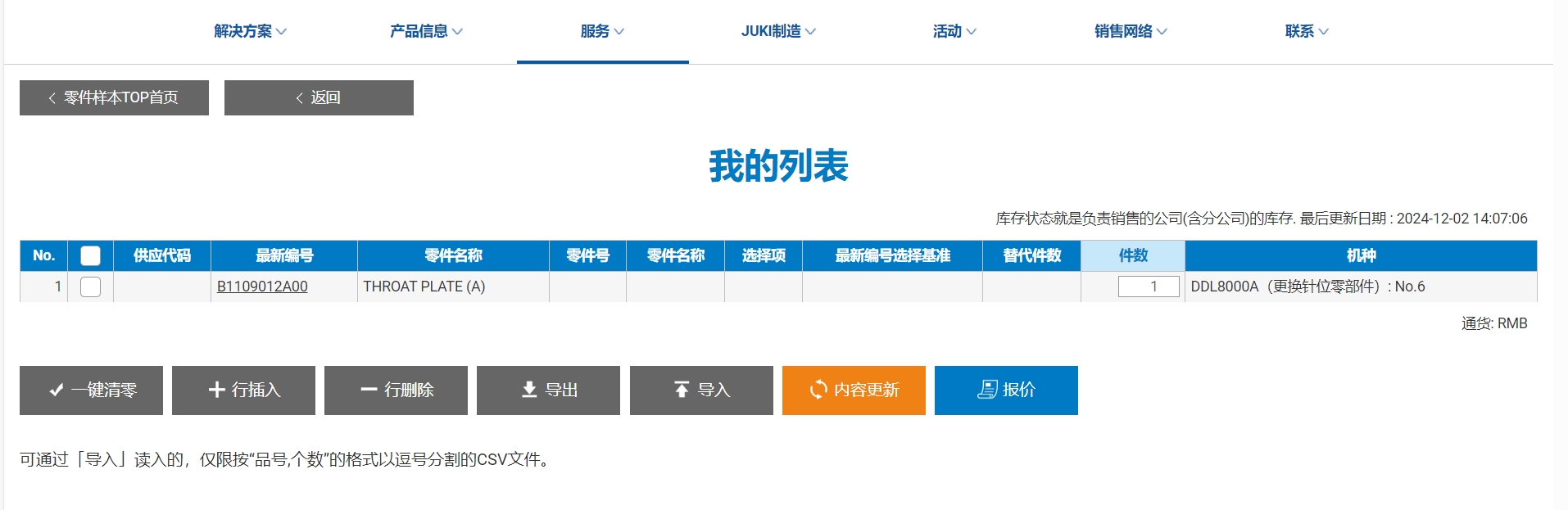Click the checkmark icon on 一键清零
1568x510 pixels.
click(56, 390)
